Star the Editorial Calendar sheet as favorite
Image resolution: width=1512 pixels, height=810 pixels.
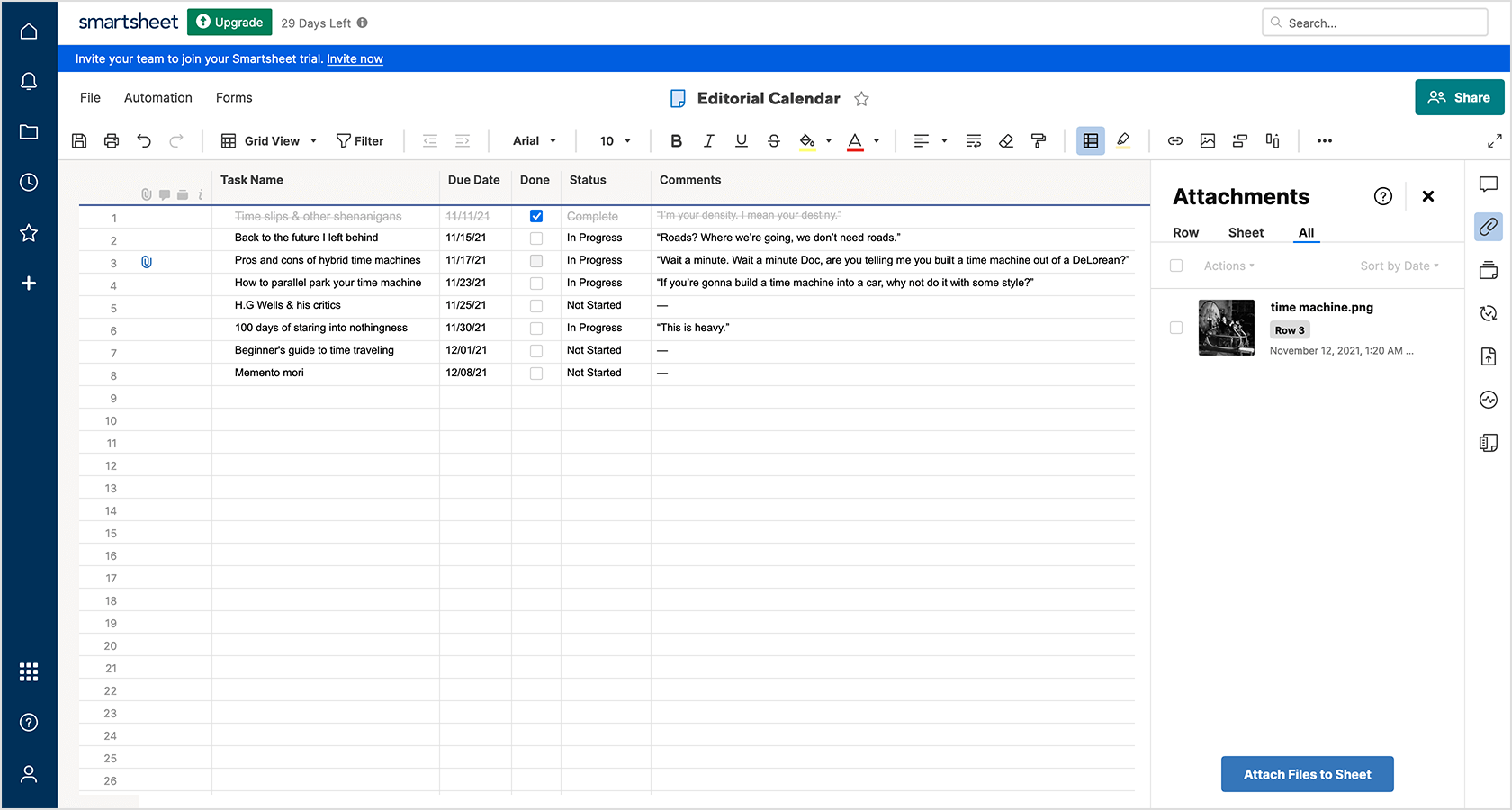(861, 99)
